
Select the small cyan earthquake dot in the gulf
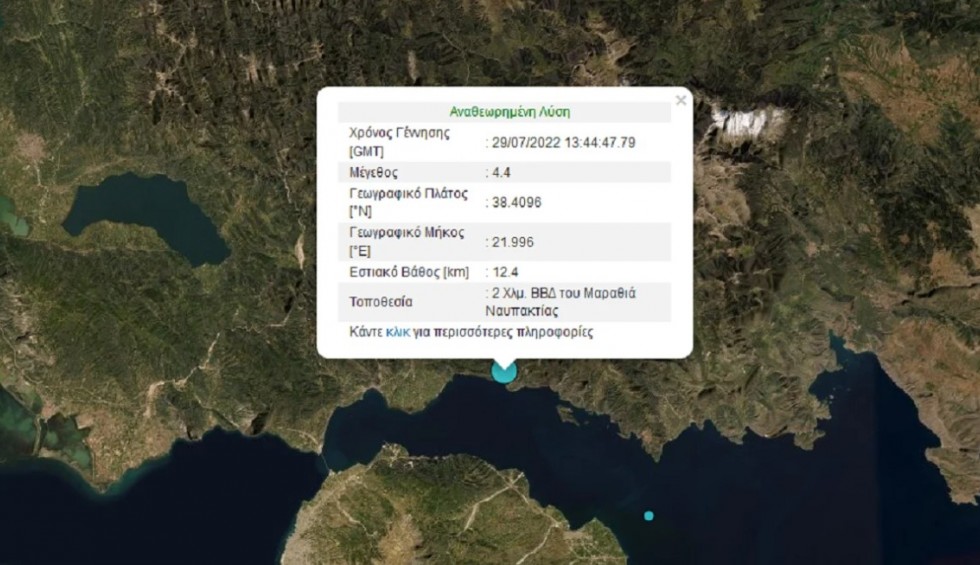click(649, 515)
